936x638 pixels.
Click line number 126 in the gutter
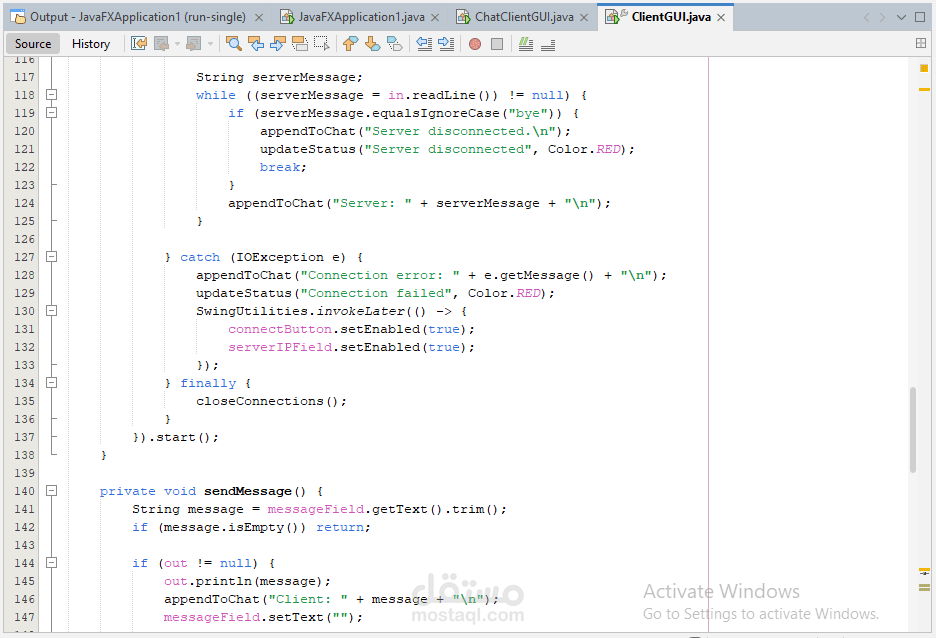(24, 239)
